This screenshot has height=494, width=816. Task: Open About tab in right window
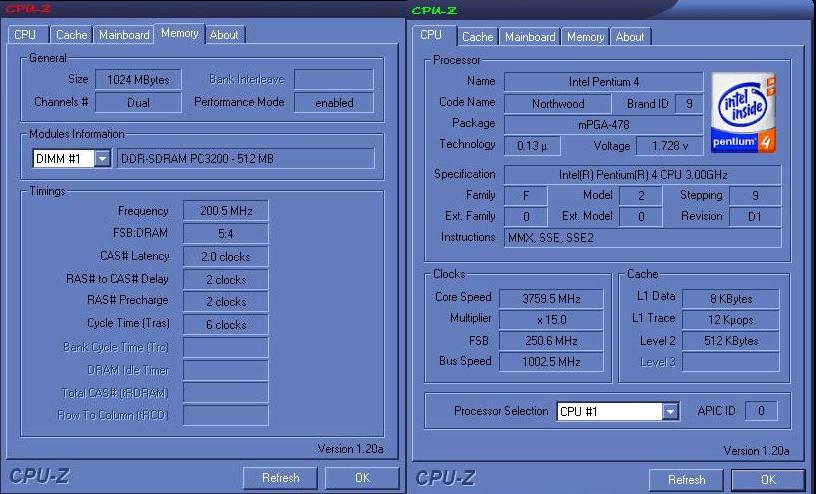coord(630,37)
